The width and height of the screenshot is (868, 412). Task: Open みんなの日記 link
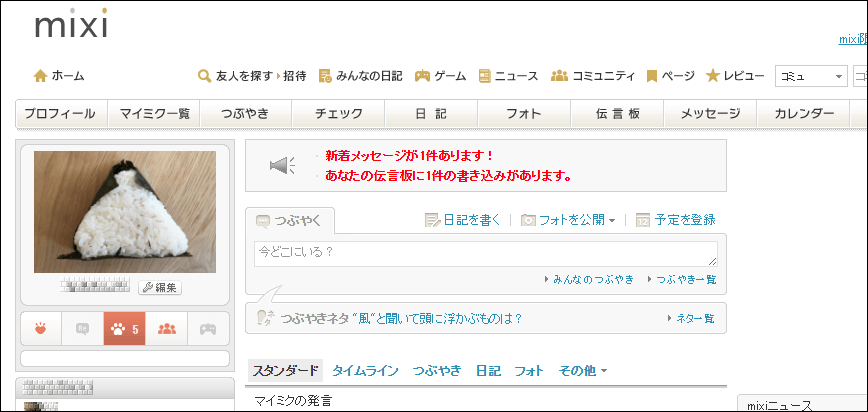coord(369,76)
